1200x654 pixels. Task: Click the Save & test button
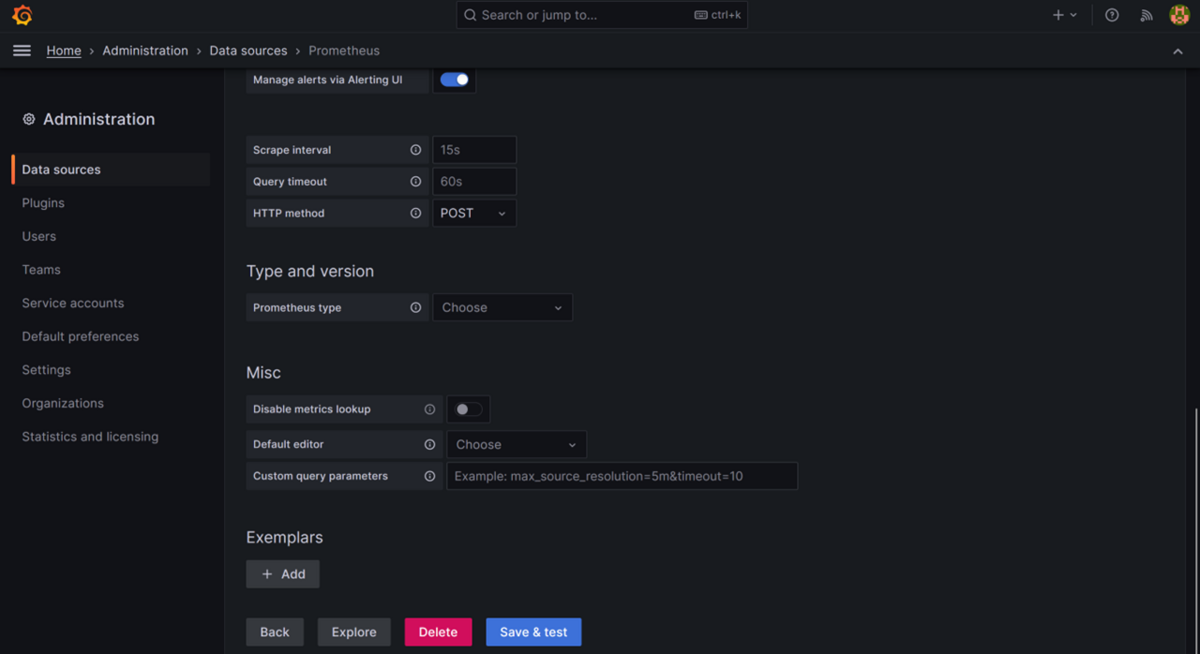[x=534, y=632]
